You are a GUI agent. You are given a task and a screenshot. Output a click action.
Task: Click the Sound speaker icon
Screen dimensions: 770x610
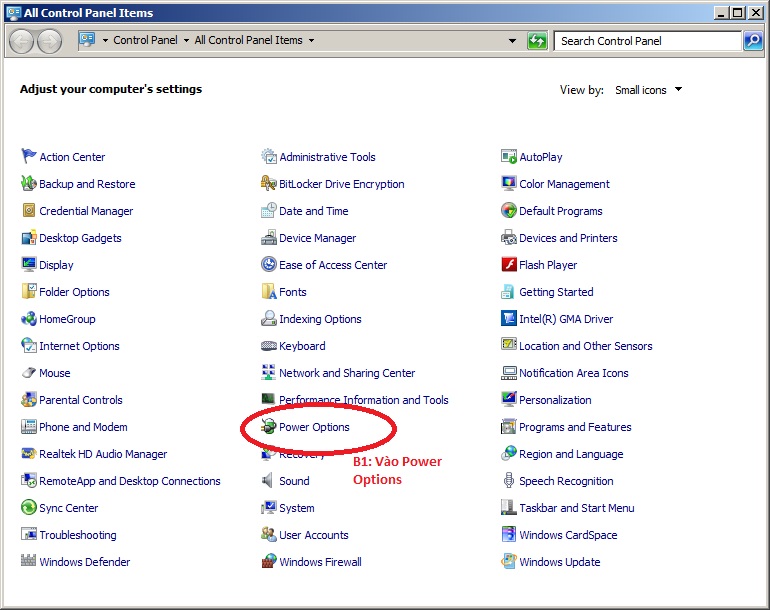click(x=269, y=480)
